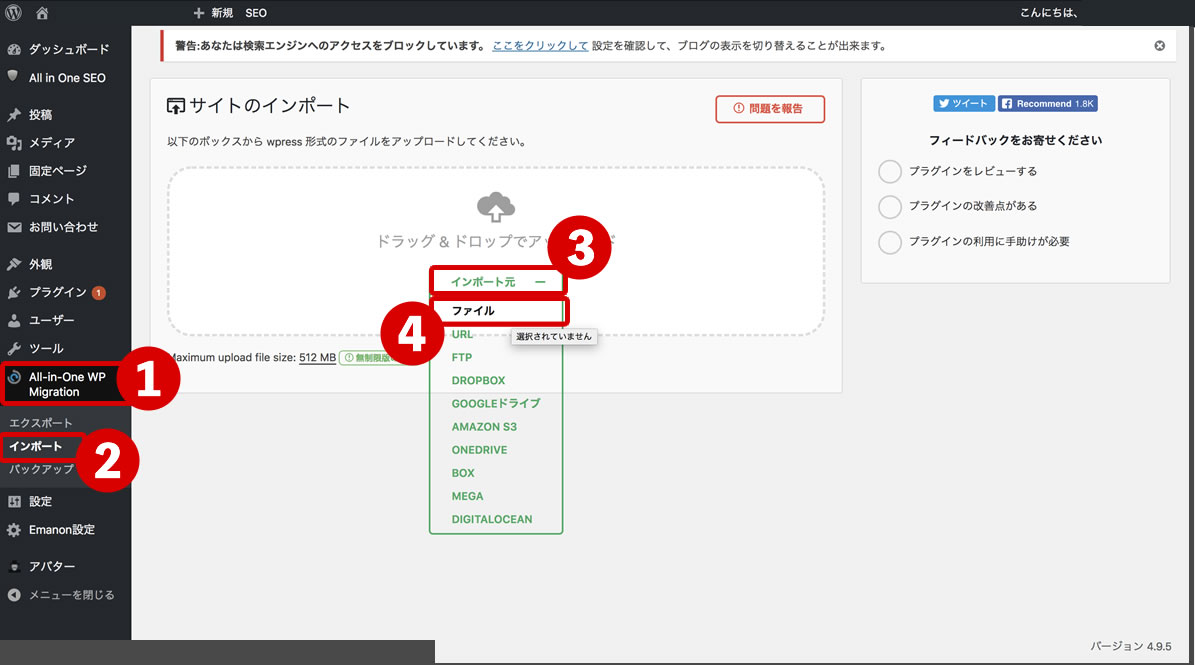Click the アバター icon in sidebar
The width and height of the screenshot is (1195, 665).
click(14, 567)
